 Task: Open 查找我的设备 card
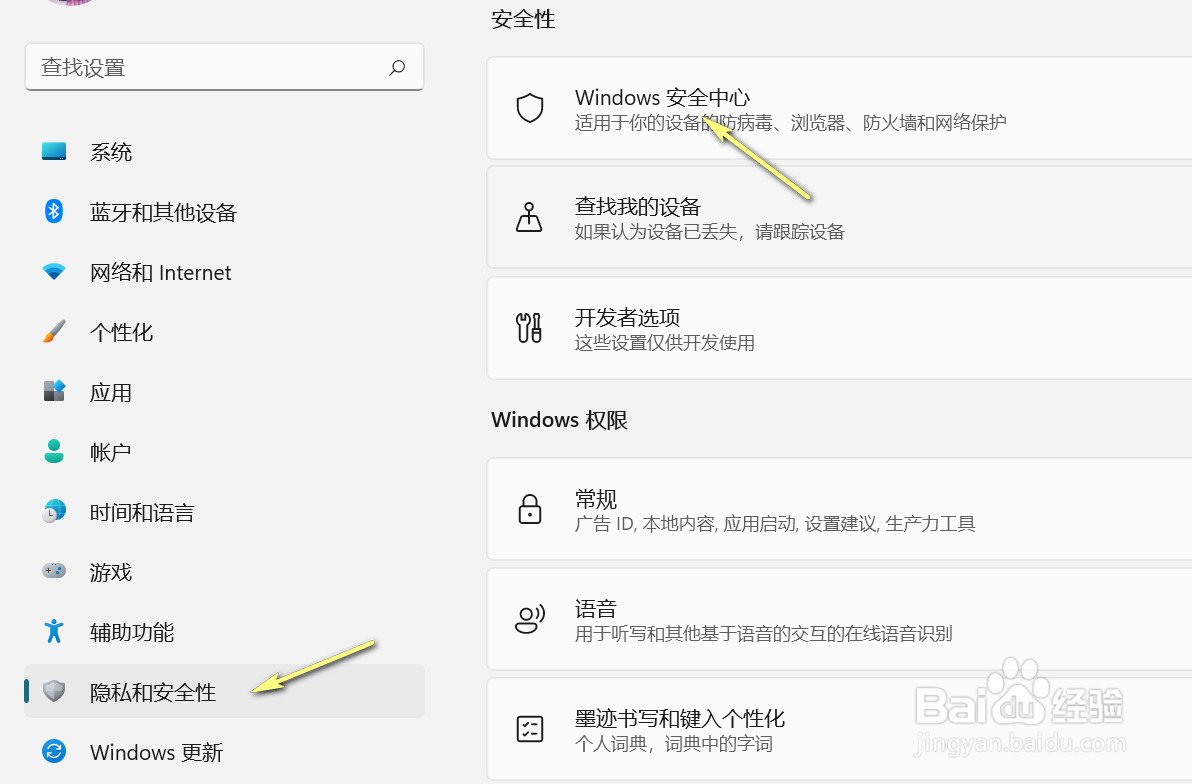point(839,217)
